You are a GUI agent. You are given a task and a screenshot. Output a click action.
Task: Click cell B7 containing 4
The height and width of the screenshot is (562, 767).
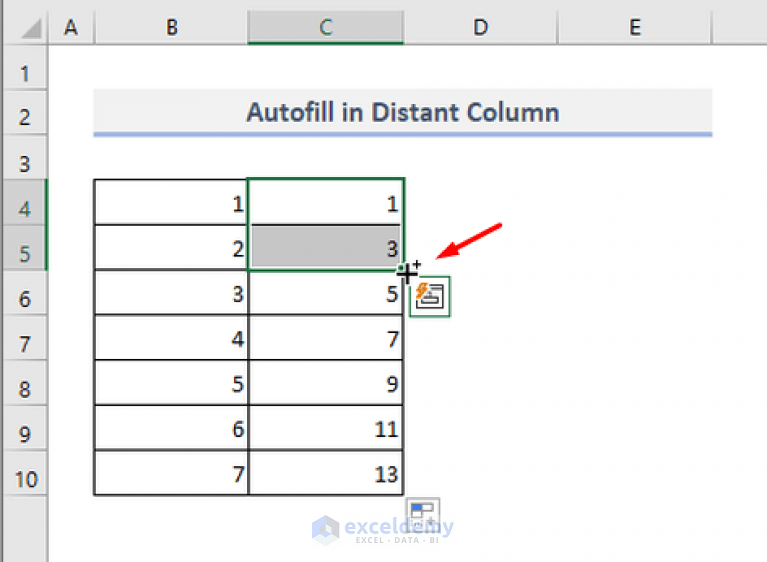[171, 337]
